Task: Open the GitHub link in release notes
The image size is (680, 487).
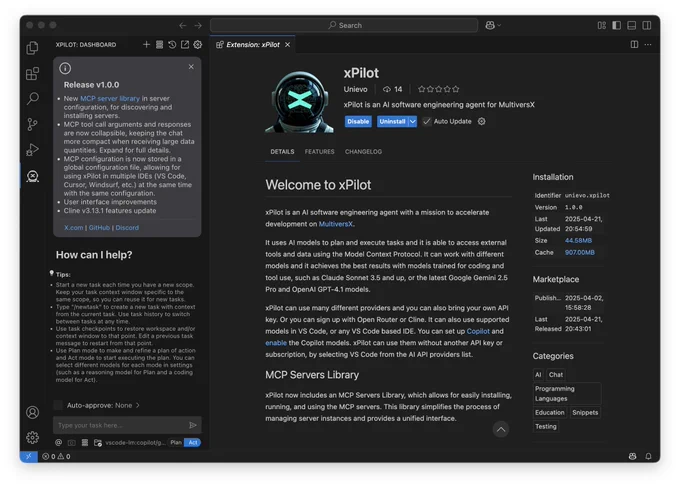Action: point(99,228)
